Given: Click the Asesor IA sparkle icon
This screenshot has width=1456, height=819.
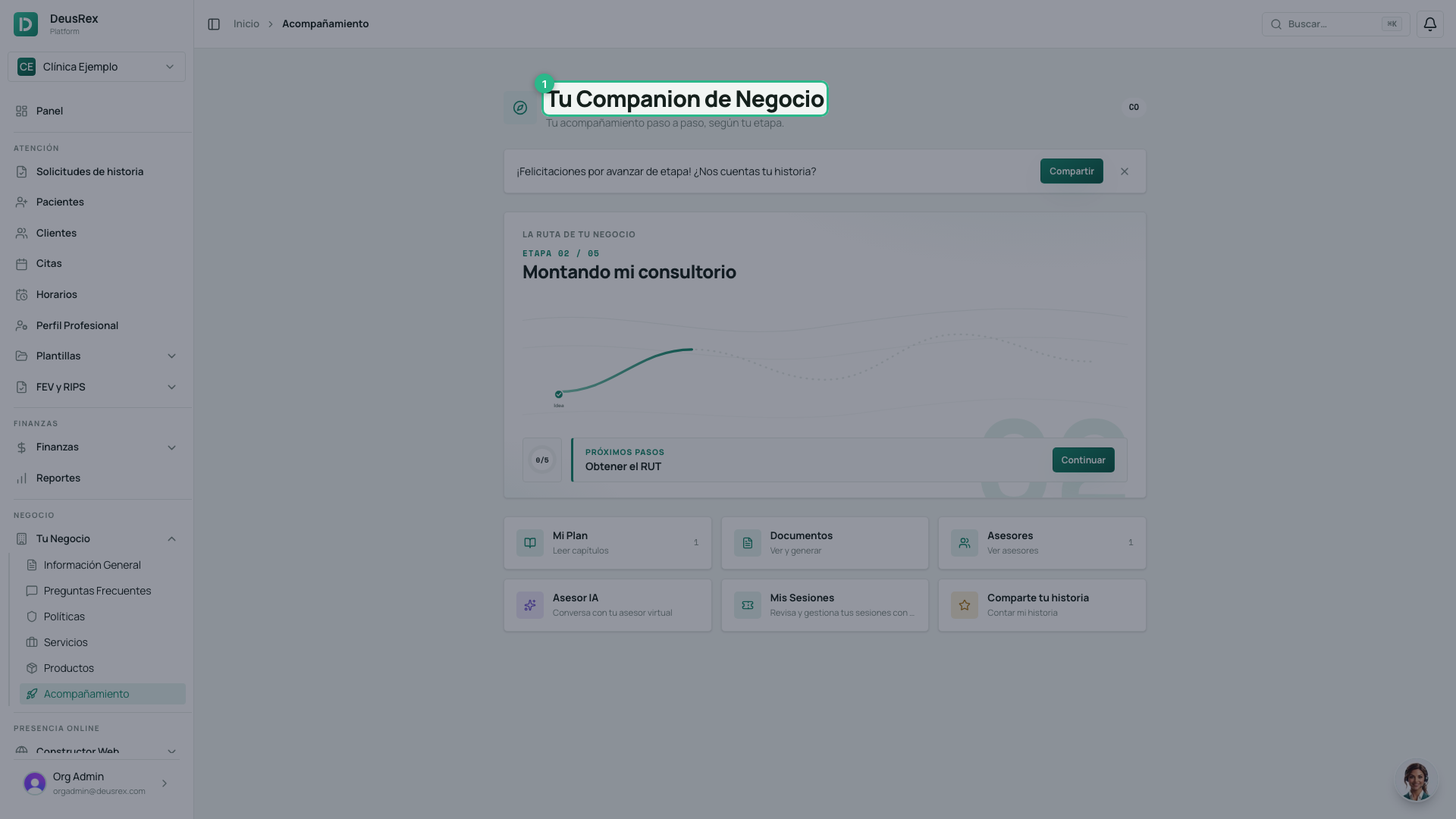Looking at the screenshot, I should [x=530, y=605].
